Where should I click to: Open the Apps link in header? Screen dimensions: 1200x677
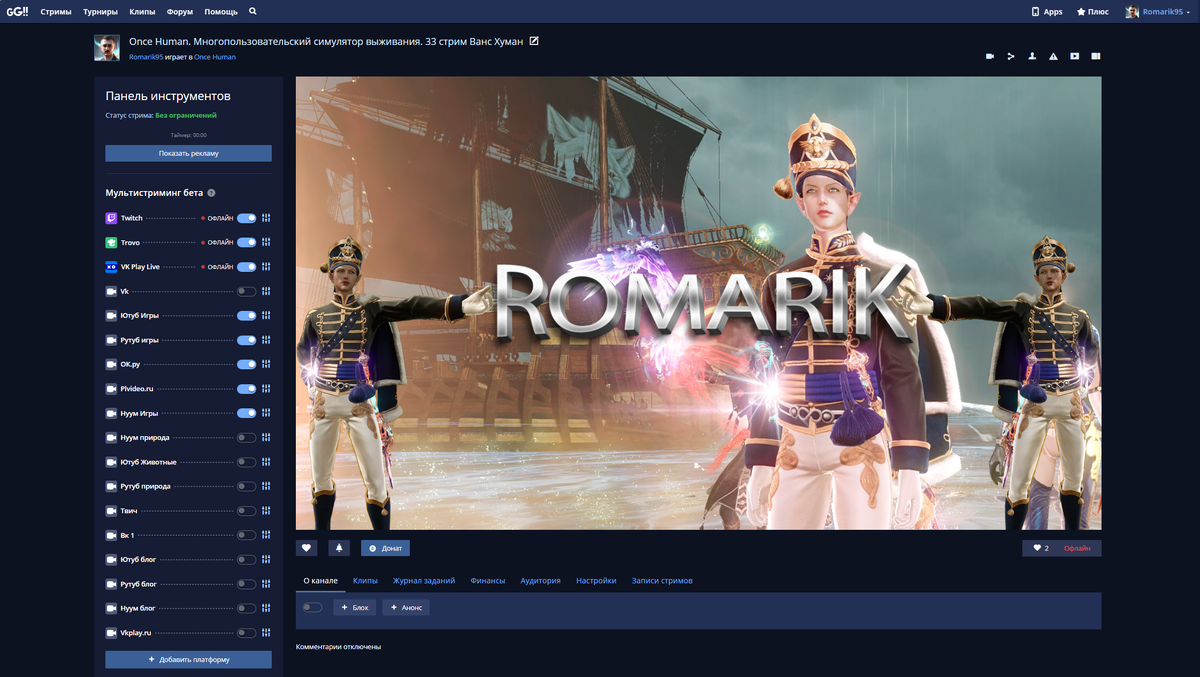click(1047, 11)
